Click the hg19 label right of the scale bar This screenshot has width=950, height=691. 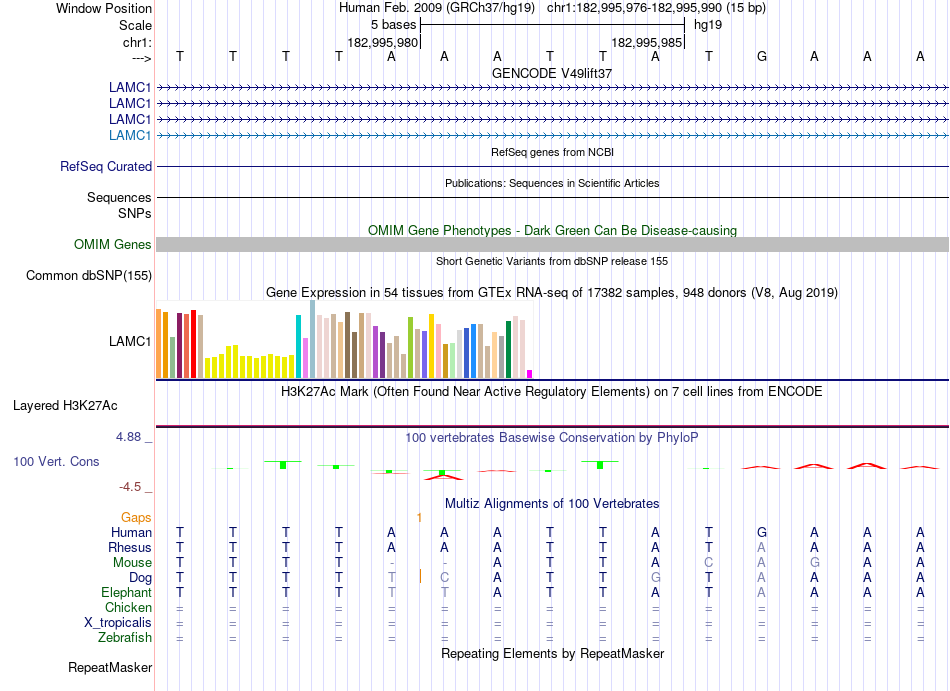[x=708, y=25]
